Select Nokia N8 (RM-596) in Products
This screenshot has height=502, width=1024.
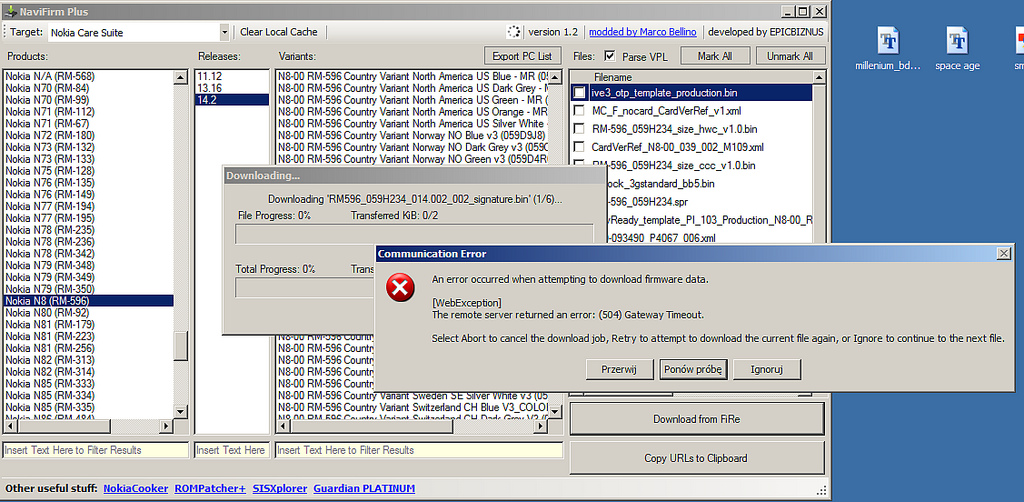[x=89, y=301]
